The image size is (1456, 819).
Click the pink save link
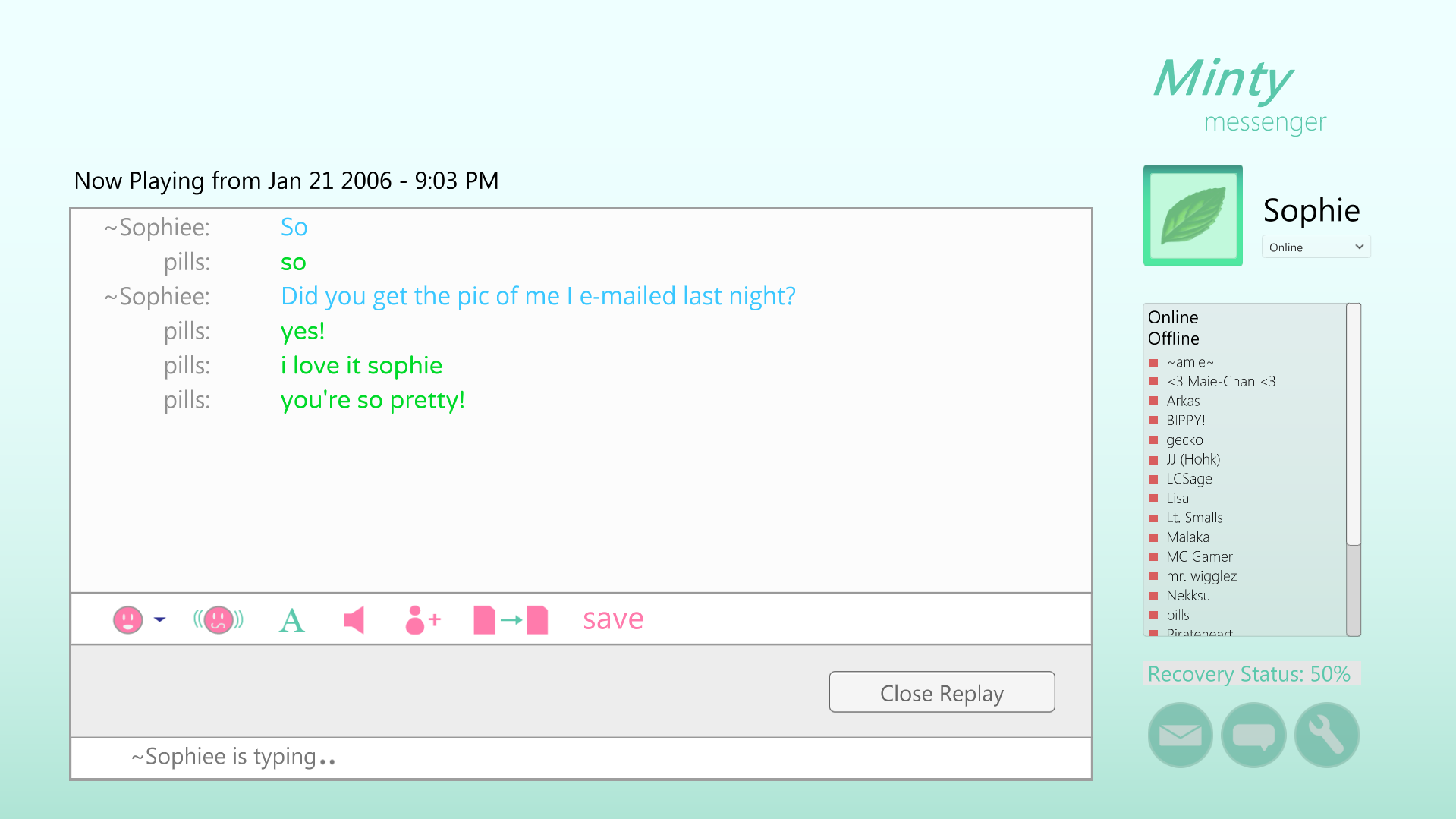point(613,619)
